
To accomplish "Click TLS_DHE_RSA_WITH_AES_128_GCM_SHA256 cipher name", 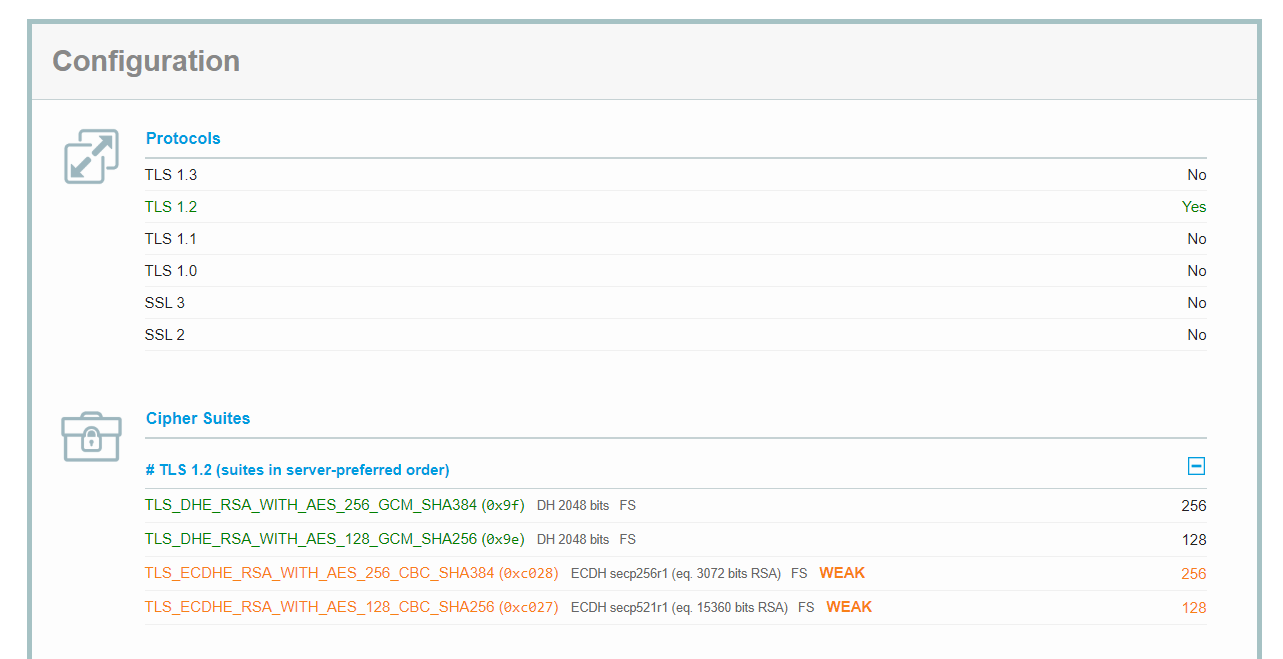I will click(x=311, y=540).
